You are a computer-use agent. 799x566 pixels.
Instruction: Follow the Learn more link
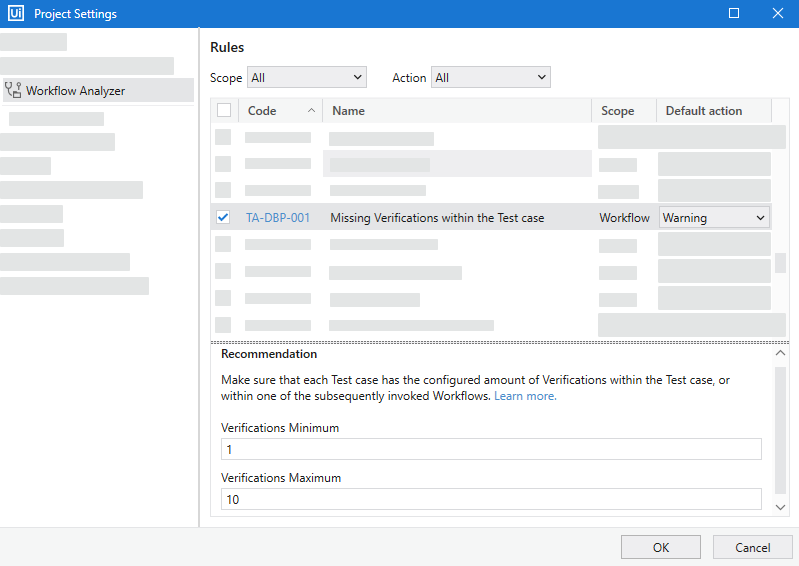tap(525, 396)
